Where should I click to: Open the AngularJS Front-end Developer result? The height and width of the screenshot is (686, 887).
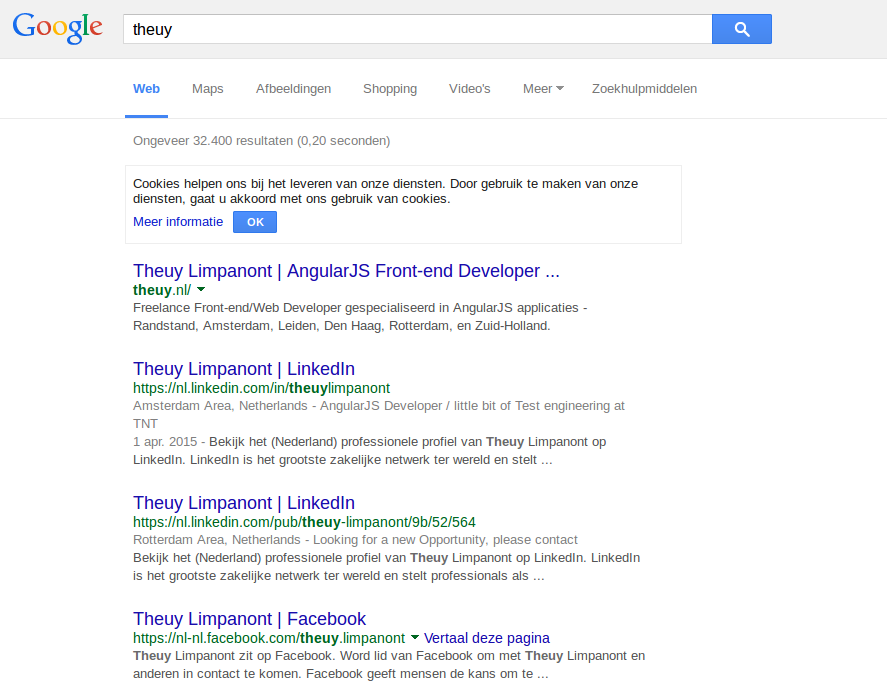click(x=346, y=271)
